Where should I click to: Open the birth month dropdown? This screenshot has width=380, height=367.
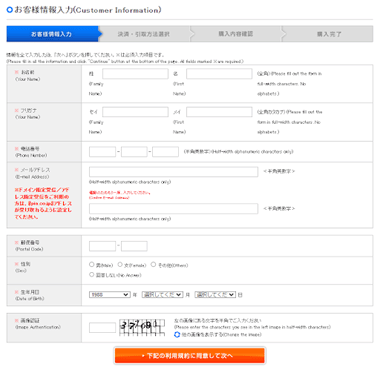(162, 295)
